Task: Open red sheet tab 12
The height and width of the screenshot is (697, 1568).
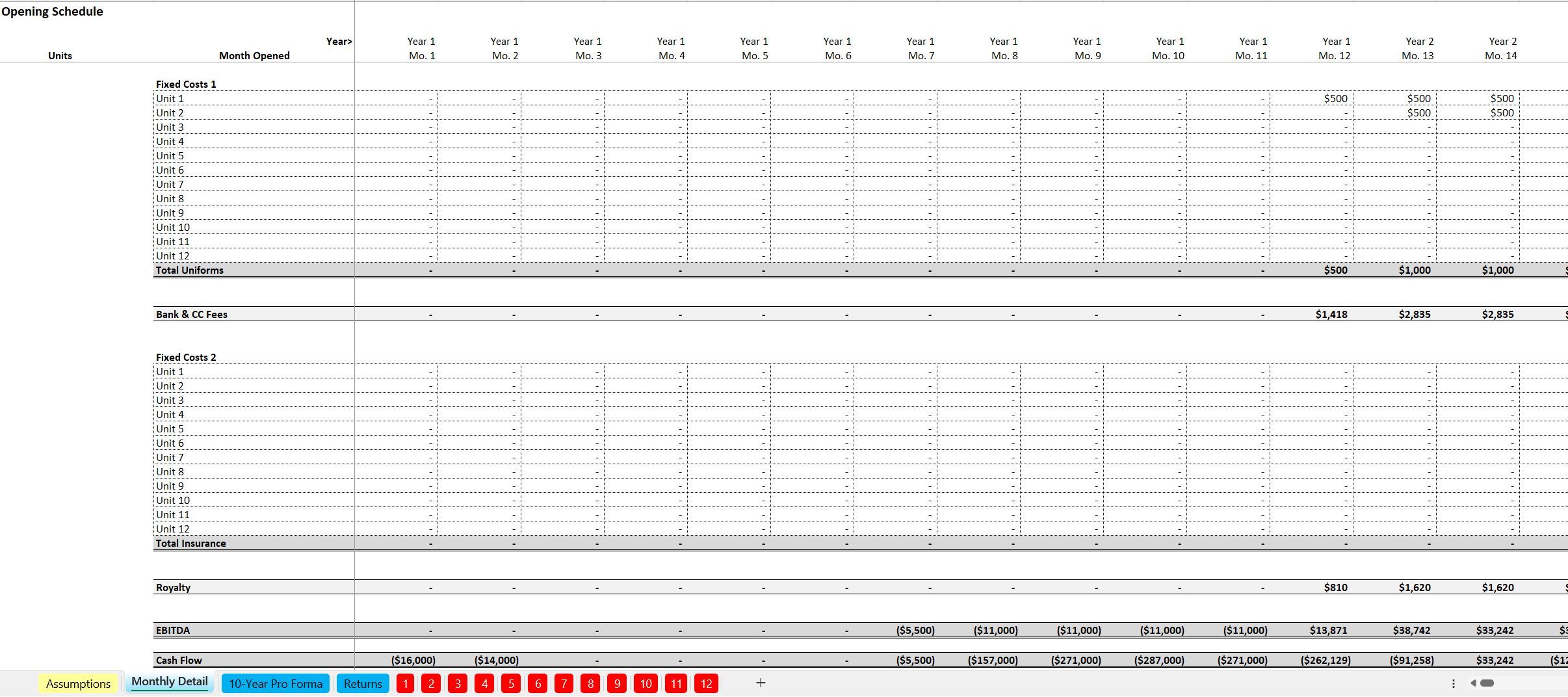Action: tap(707, 683)
